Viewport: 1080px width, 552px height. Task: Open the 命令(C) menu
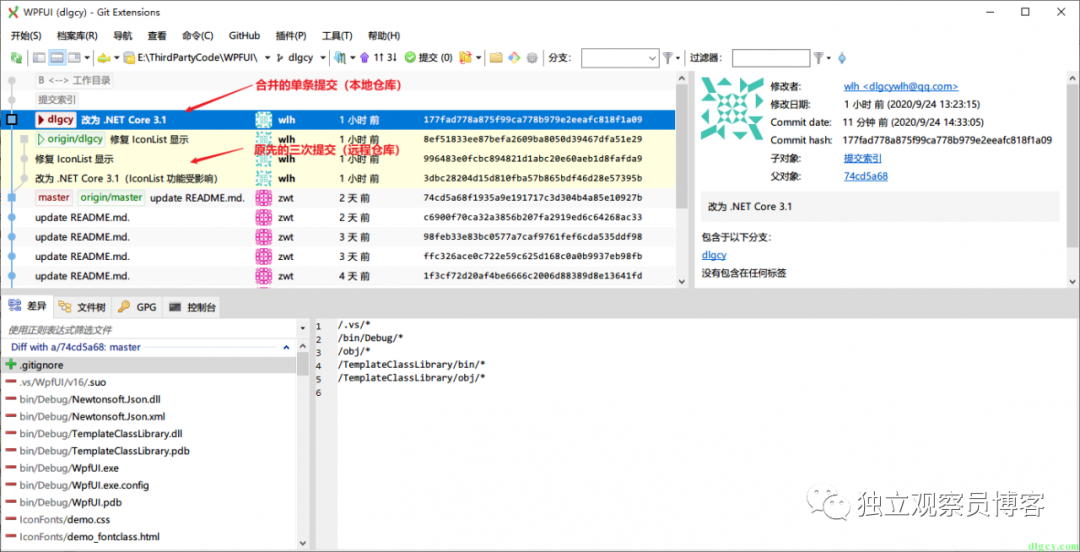198,36
